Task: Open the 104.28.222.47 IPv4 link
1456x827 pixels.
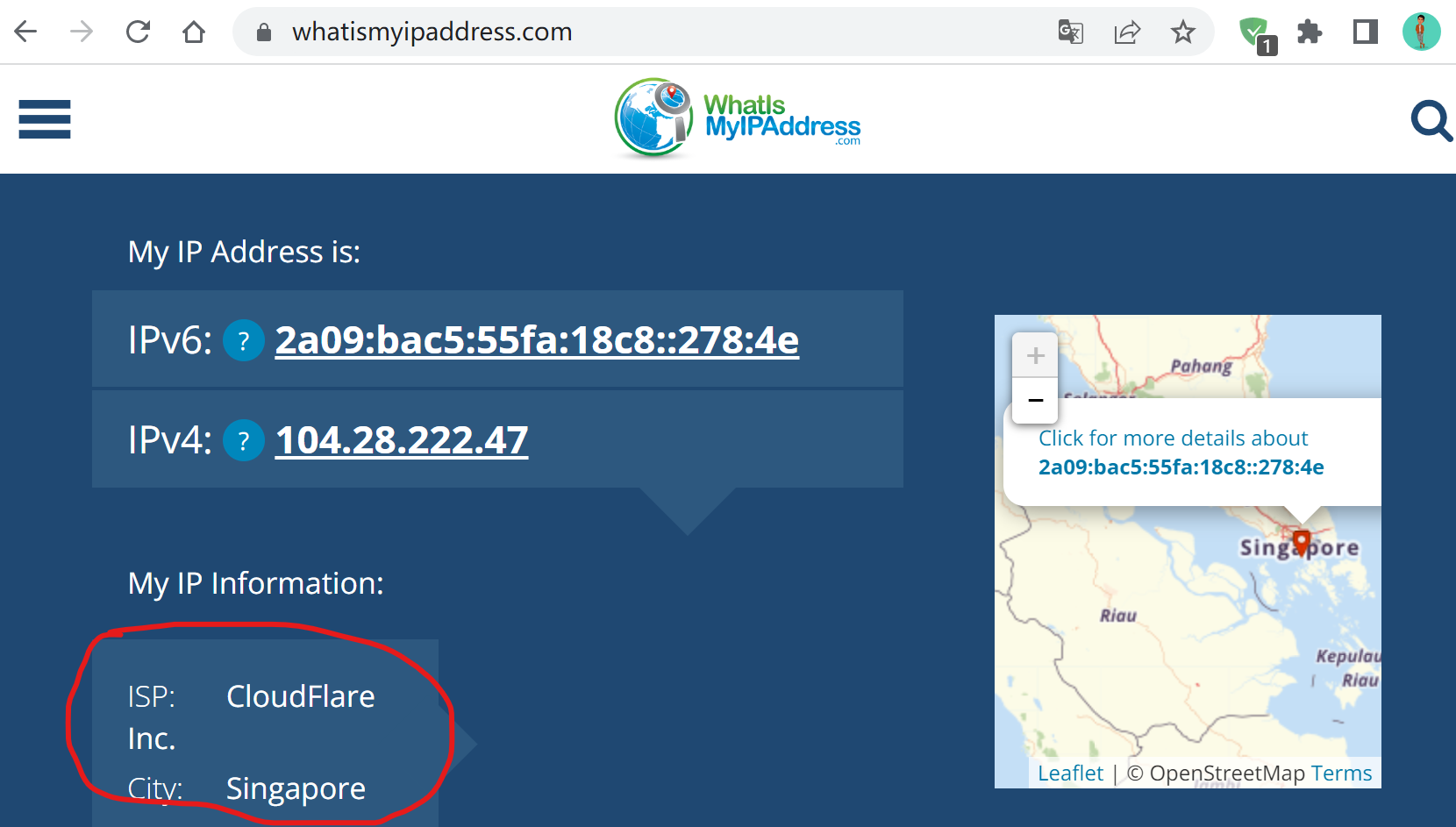Action: (402, 440)
